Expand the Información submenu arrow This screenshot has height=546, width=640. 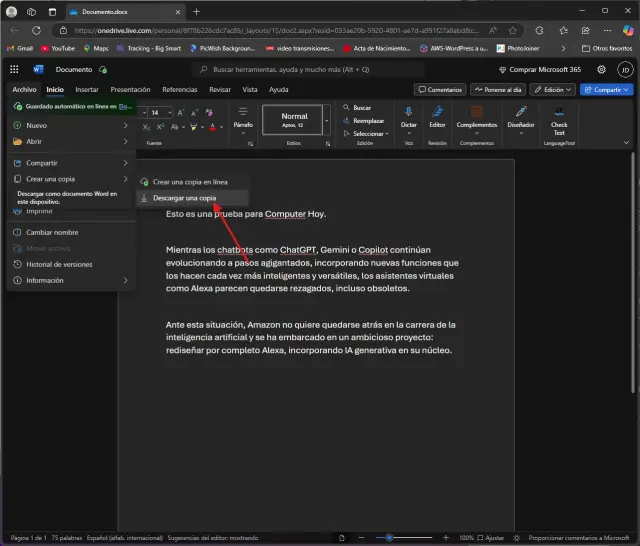125,281
